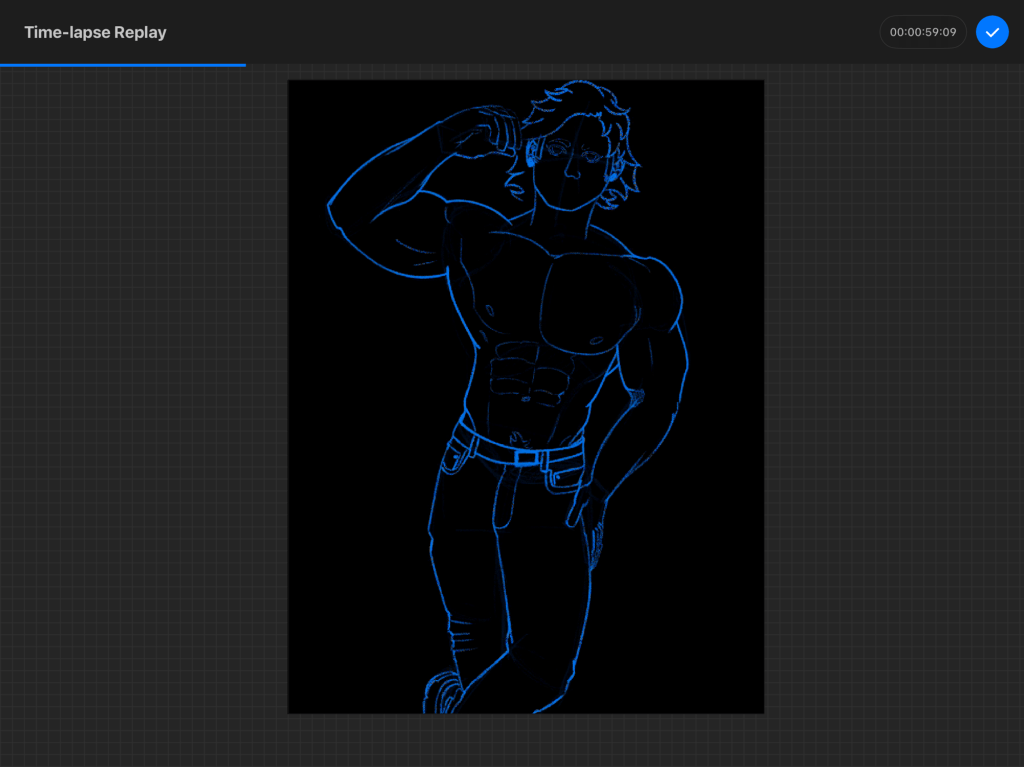Click the belt buckle in the drawing
The image size is (1024, 767).
click(527, 458)
